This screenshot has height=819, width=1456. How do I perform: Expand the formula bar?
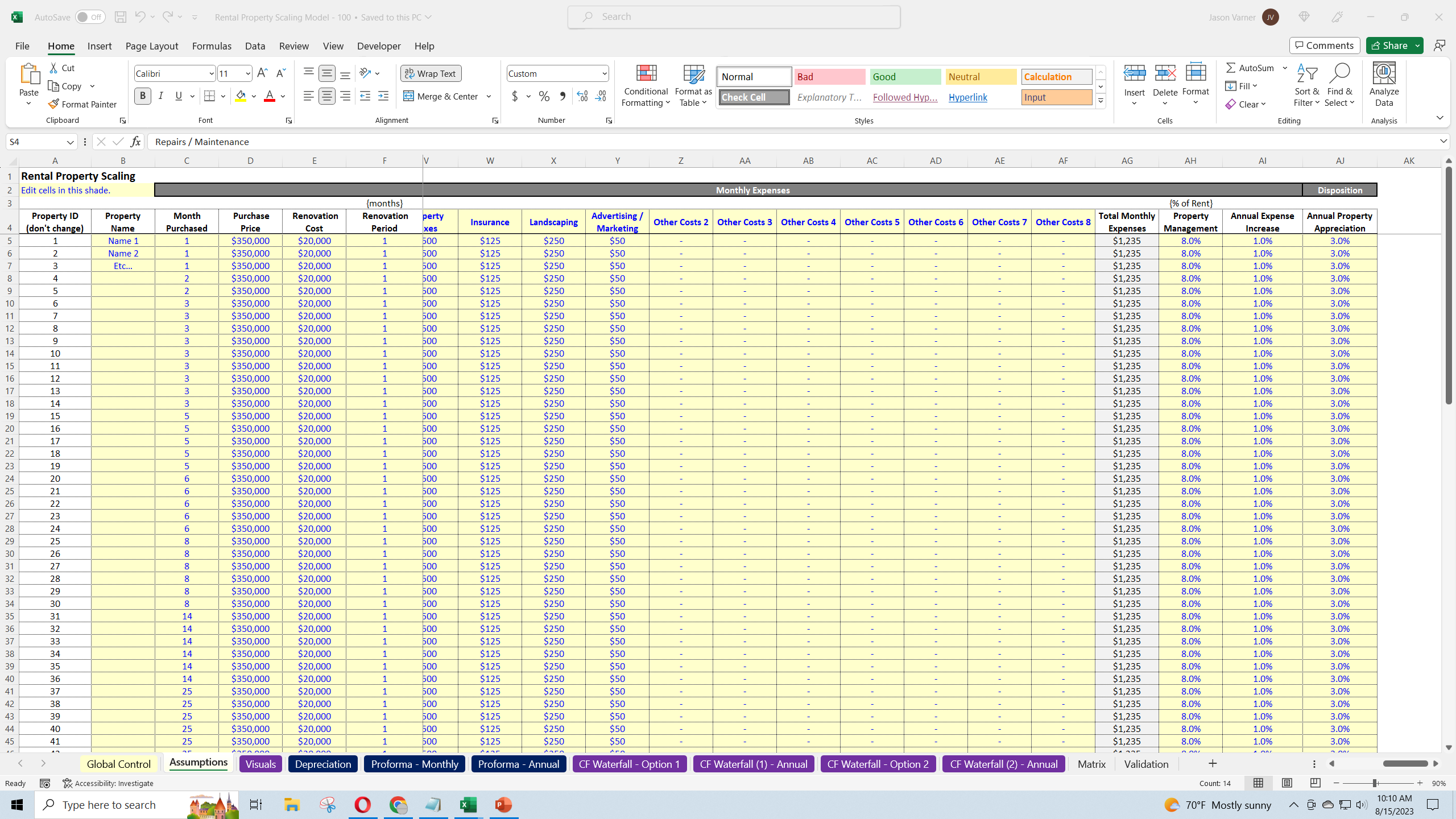pyautogui.click(x=1443, y=141)
